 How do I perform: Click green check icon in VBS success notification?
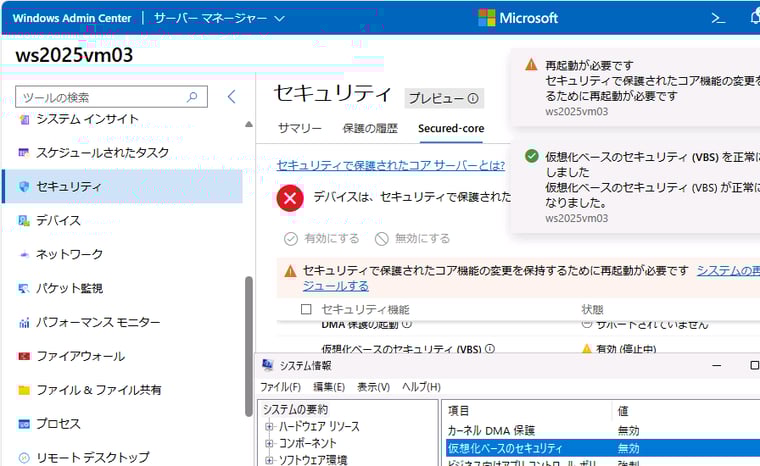click(x=532, y=156)
